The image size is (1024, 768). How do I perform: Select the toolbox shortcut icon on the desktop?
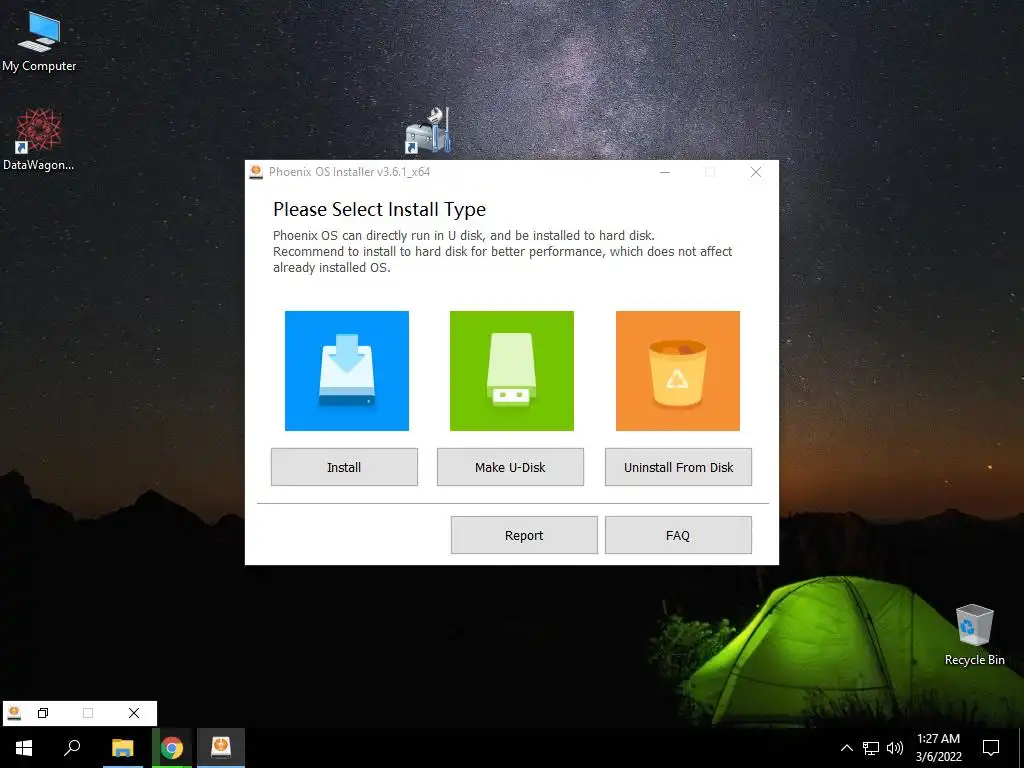pyautogui.click(x=428, y=131)
